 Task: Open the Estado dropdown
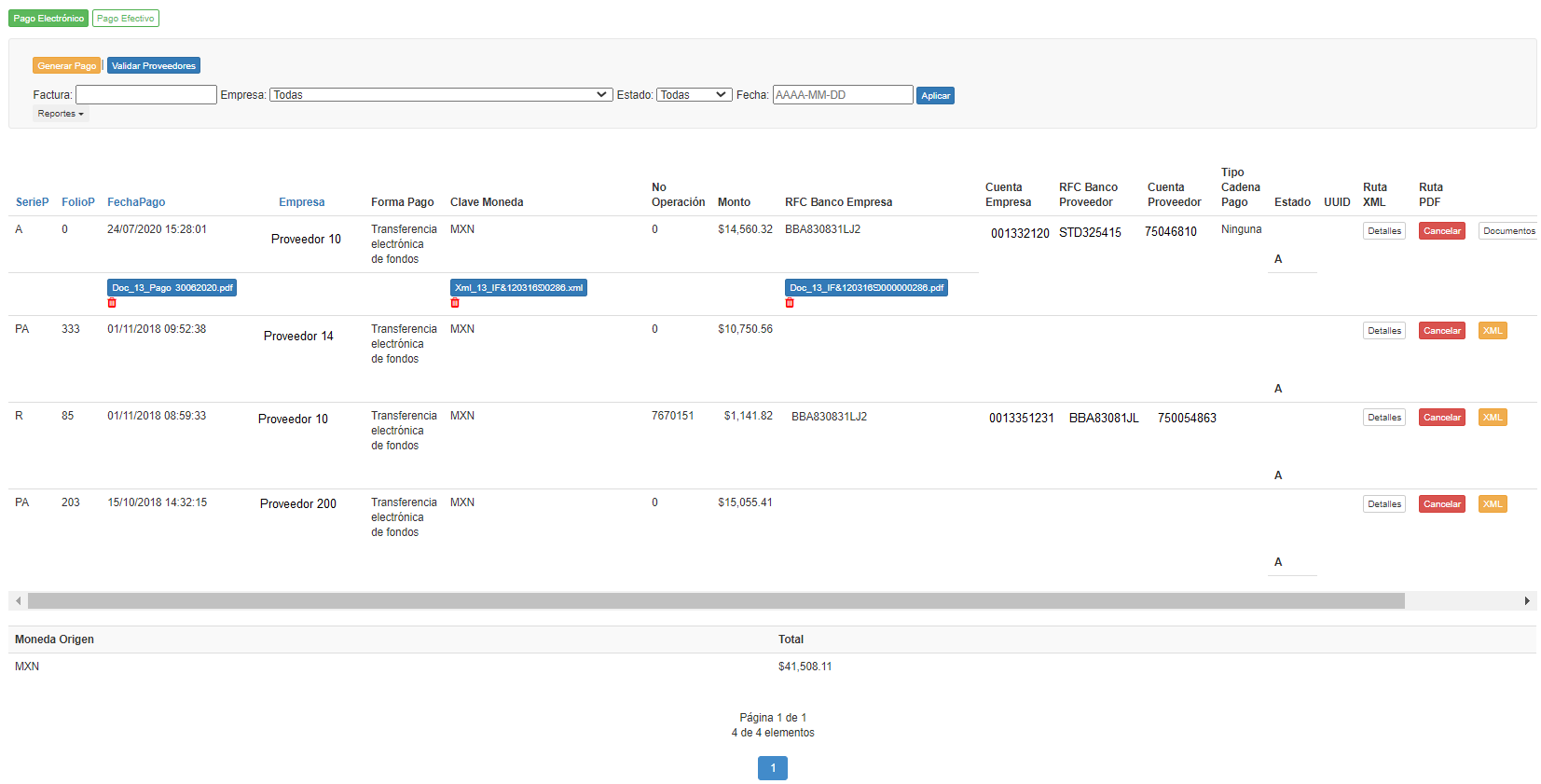tap(695, 95)
